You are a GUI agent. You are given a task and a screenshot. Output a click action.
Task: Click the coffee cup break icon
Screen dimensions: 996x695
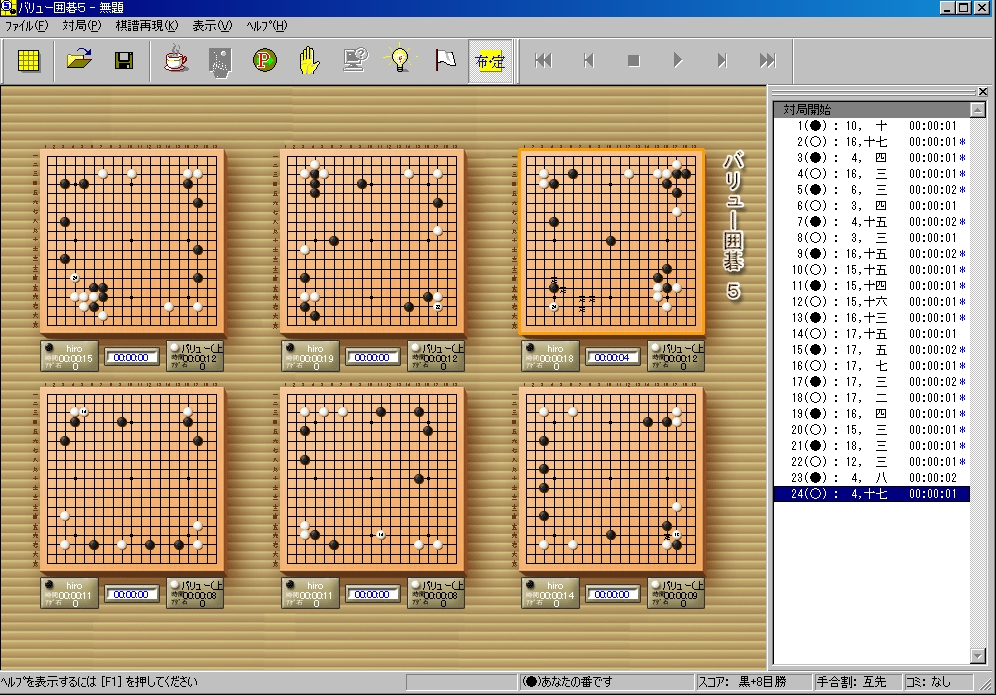coord(176,61)
